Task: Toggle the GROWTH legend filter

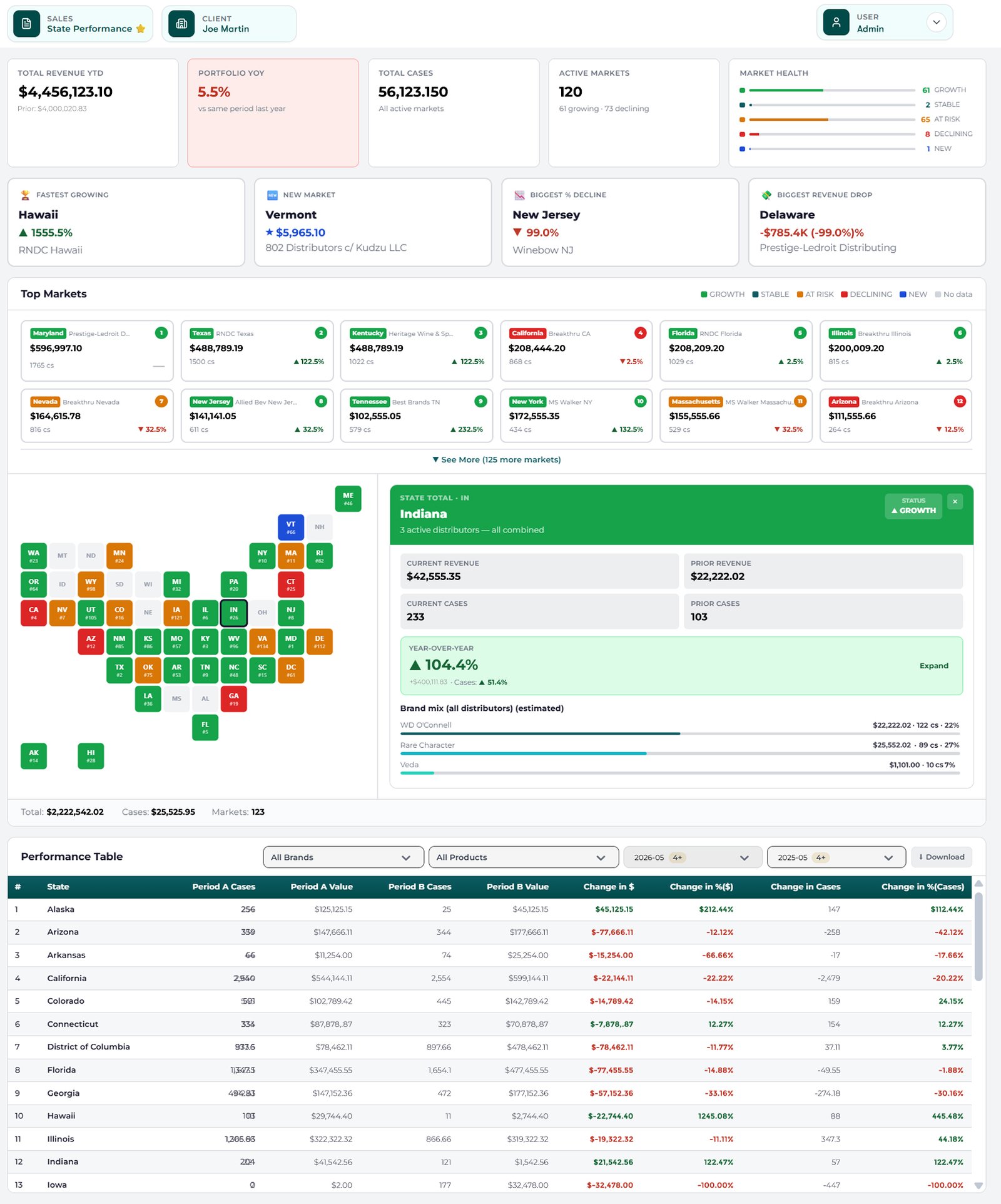Action: point(723,294)
